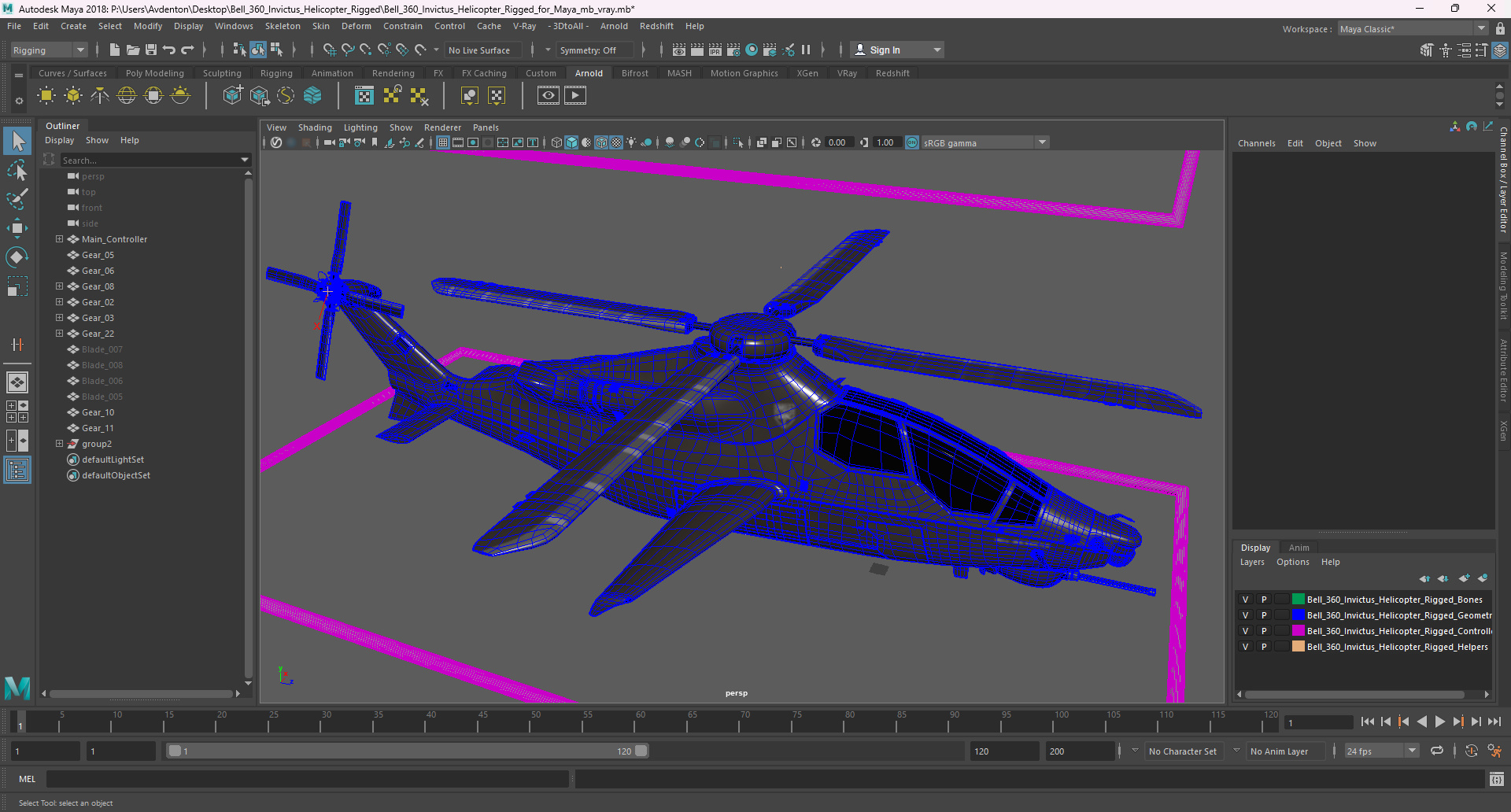Image resolution: width=1511 pixels, height=812 pixels.
Task: Open the Symmetry Off dropdown
Action: click(594, 50)
